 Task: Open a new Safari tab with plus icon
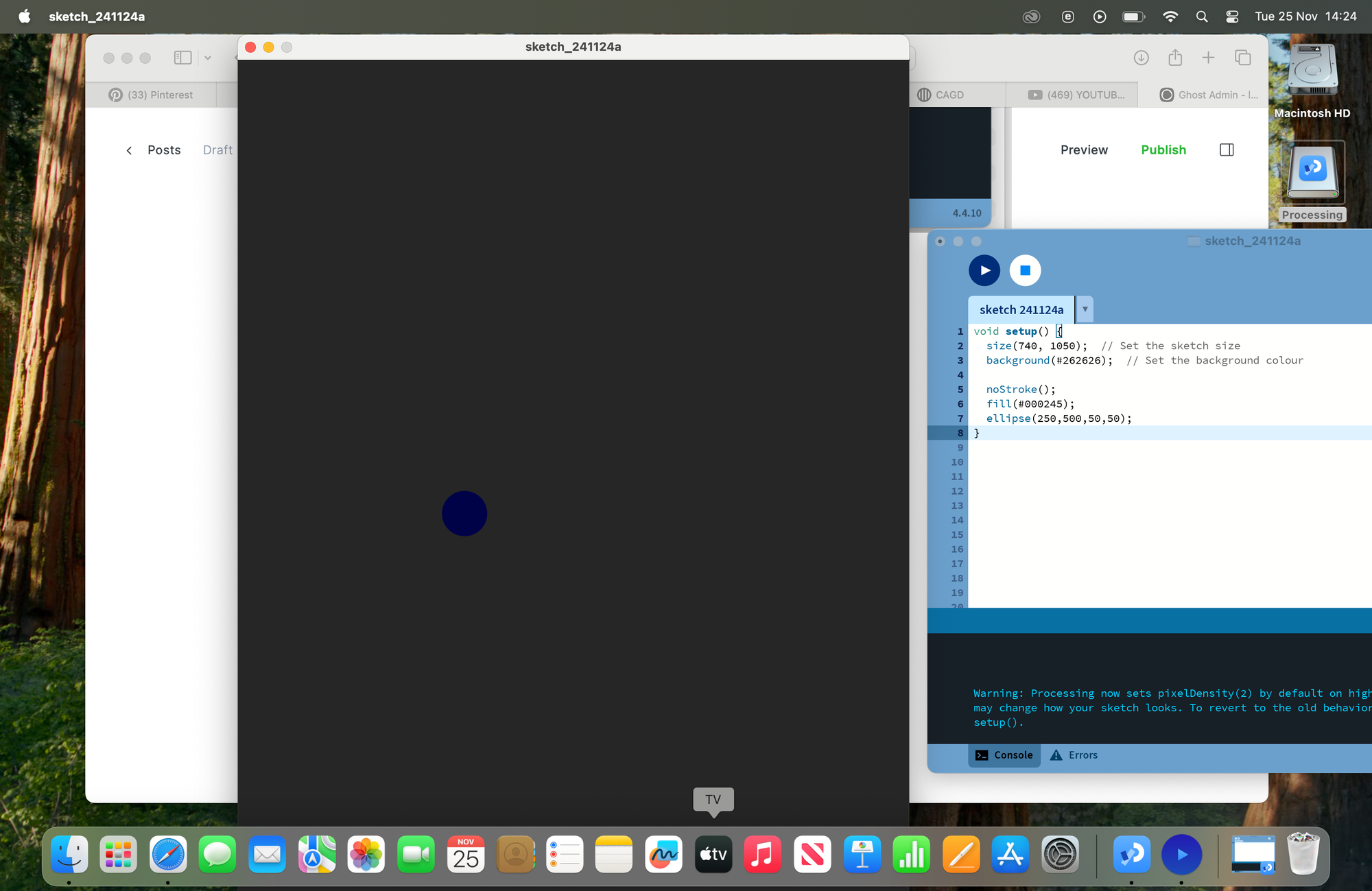(1208, 58)
